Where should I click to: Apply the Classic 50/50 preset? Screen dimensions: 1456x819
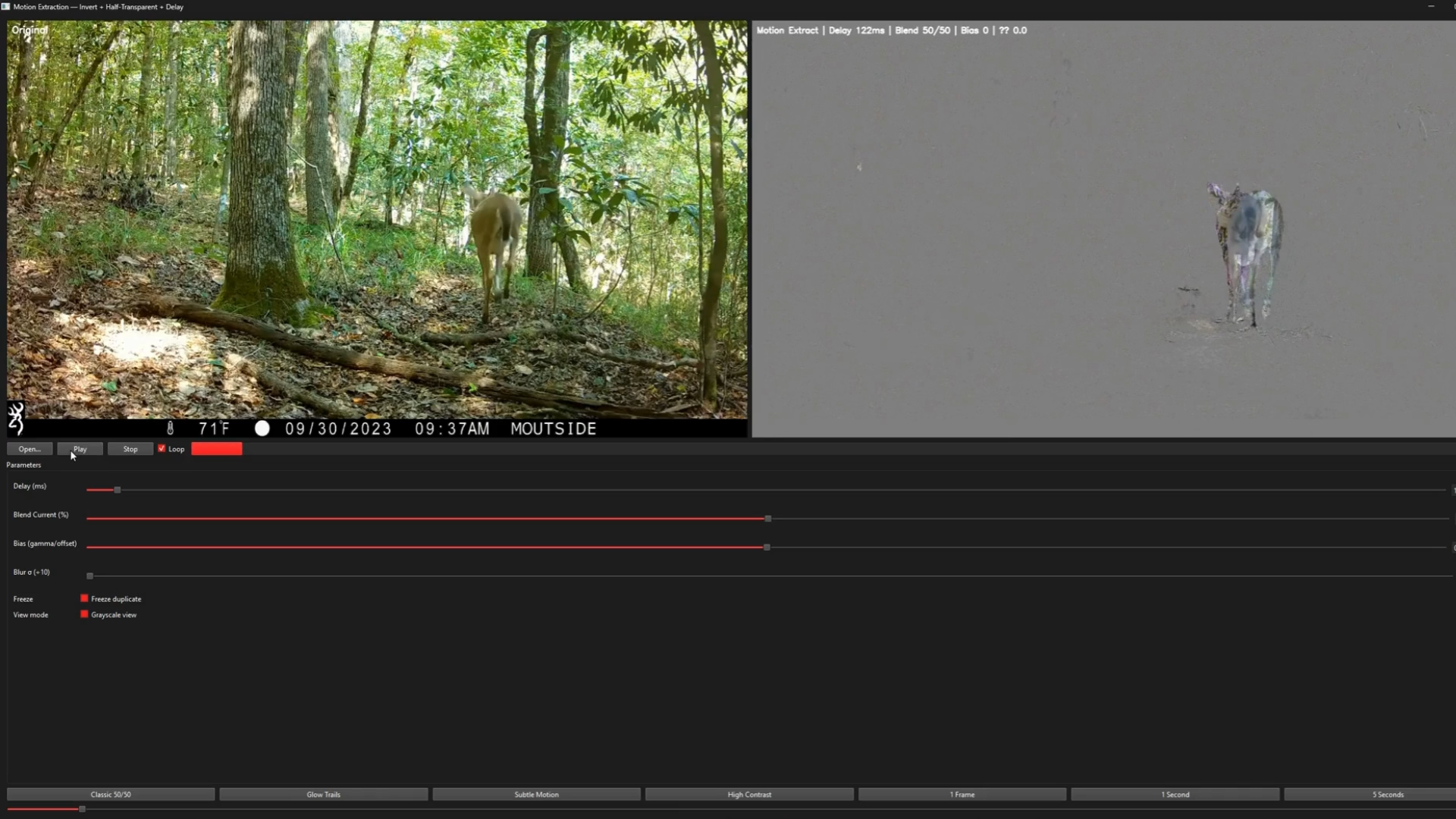coord(111,795)
